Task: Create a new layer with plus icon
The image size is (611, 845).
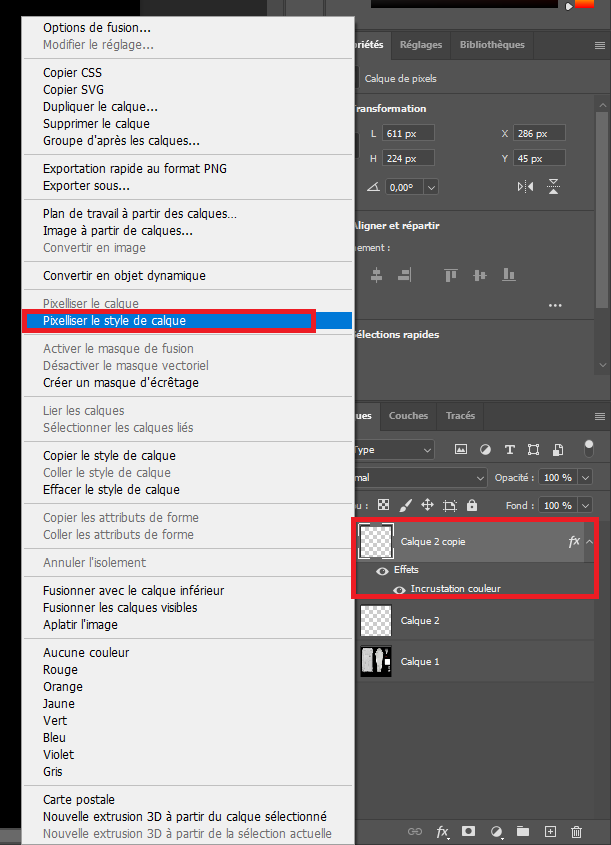Action: pyautogui.click(x=549, y=831)
